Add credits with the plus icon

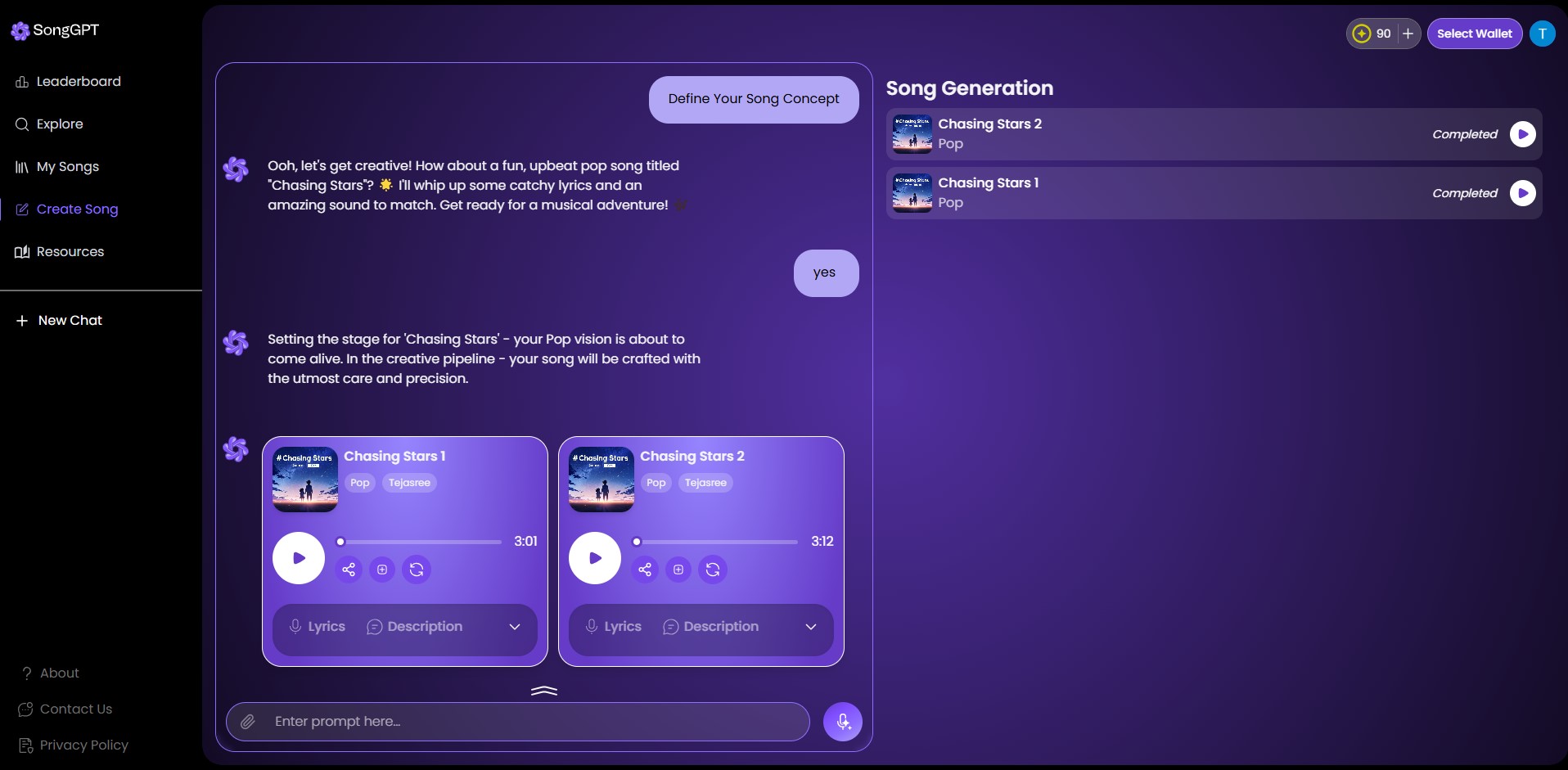pos(1408,34)
